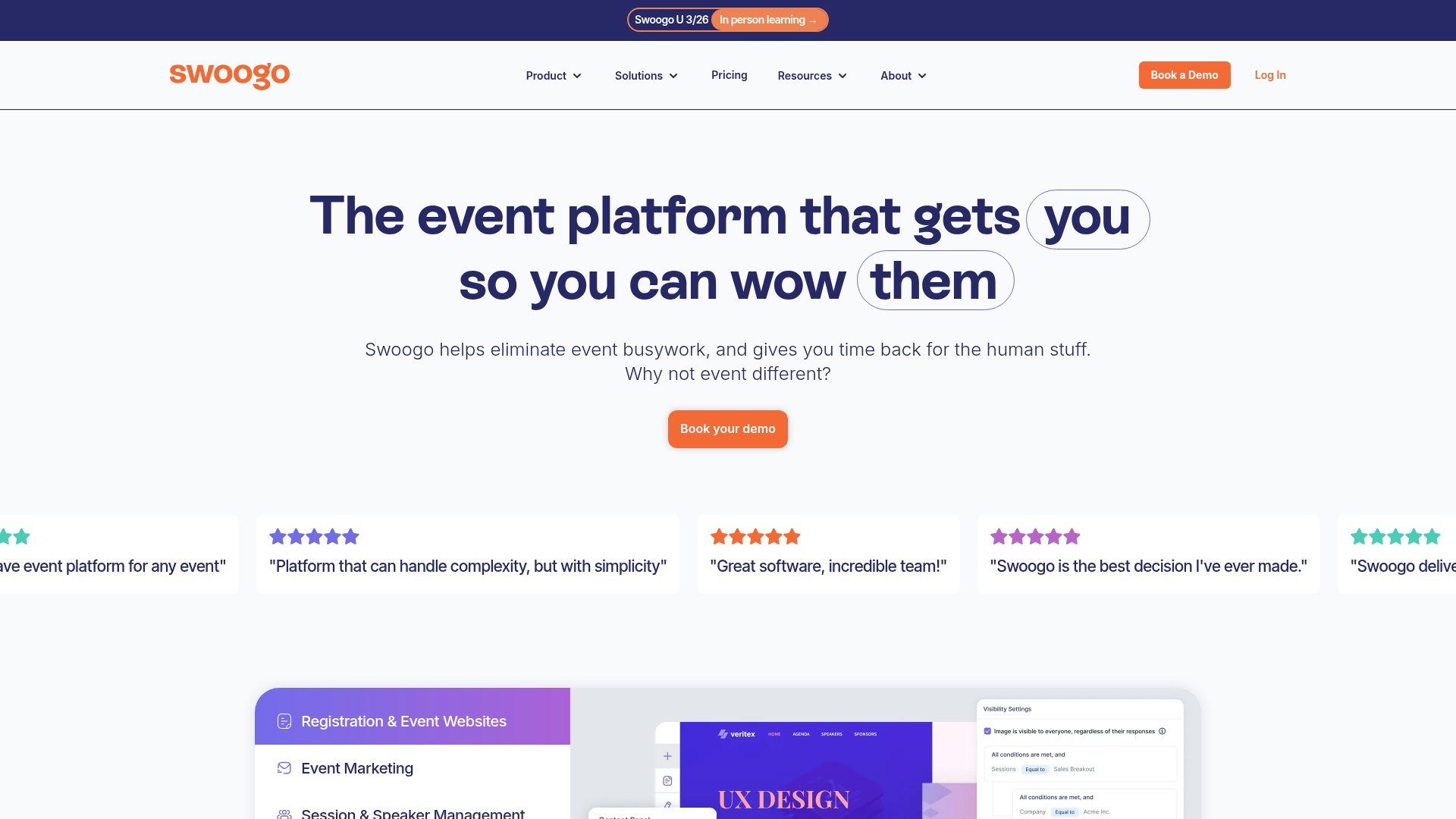Select the Event Marketing tab
This screenshot has width=1456, height=819.
tap(357, 768)
